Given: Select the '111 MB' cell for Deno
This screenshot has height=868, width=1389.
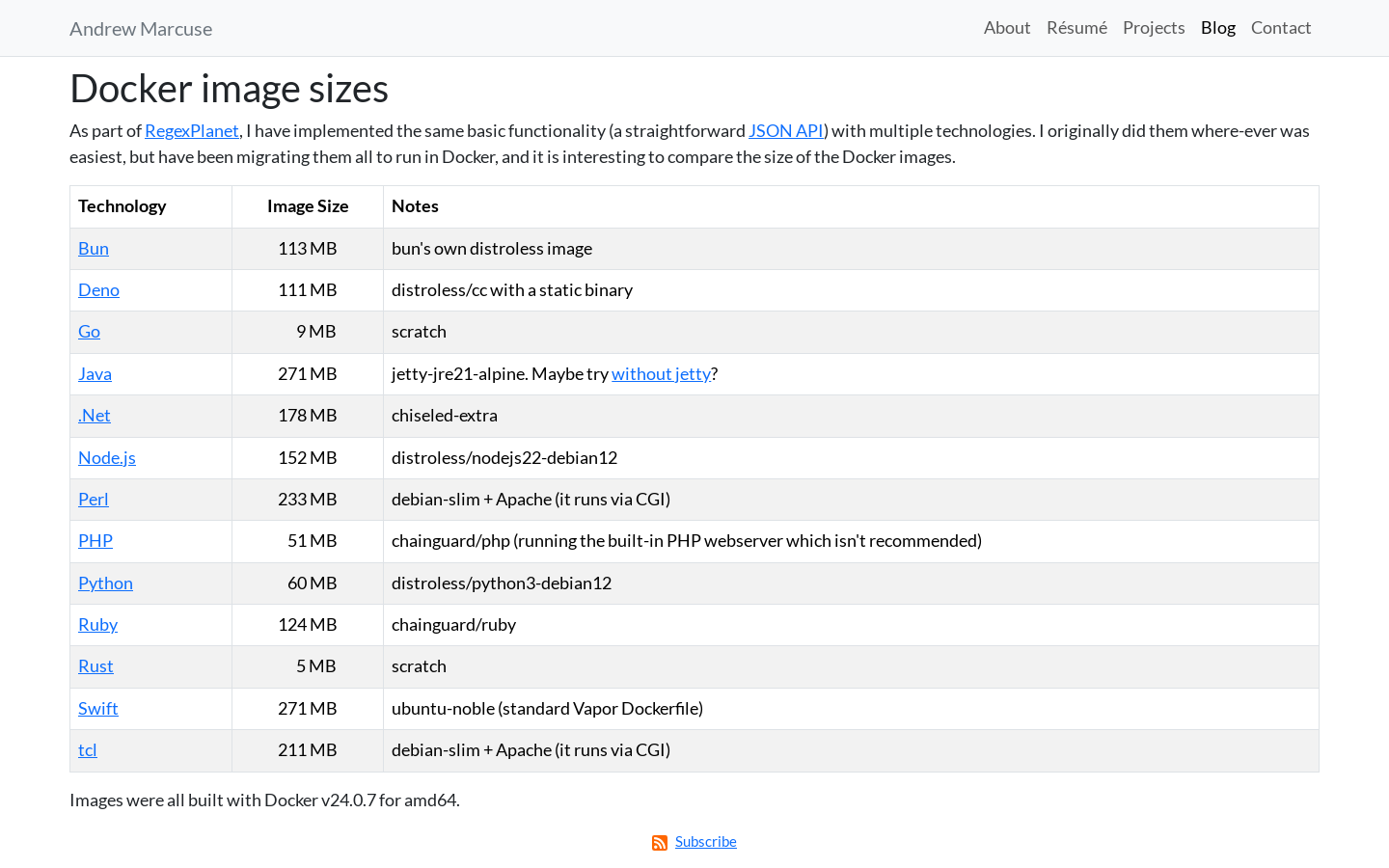Looking at the screenshot, I should coord(308,290).
